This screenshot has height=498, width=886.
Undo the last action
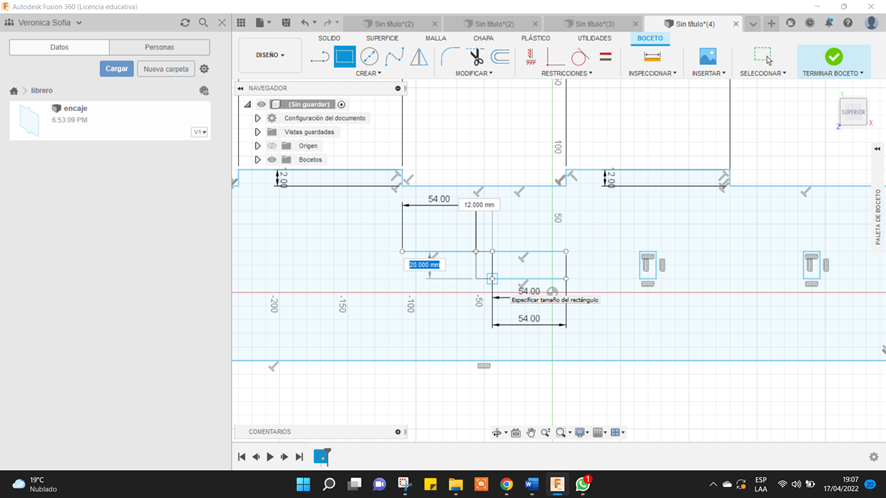[305, 23]
